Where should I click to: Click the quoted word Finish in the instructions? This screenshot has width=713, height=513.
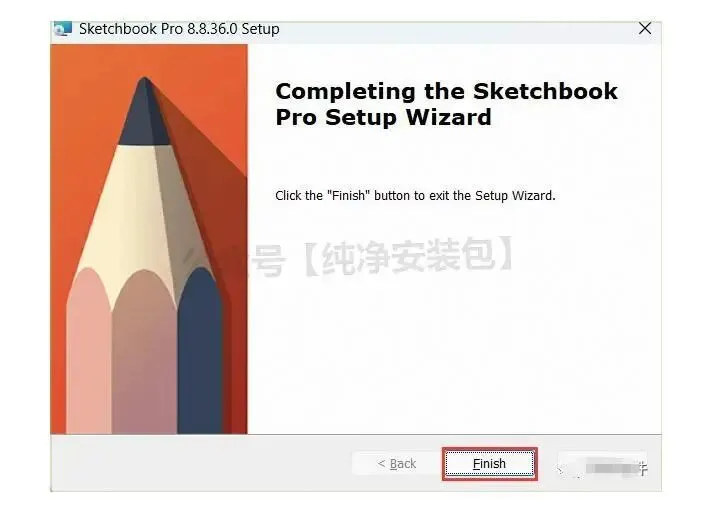(349, 196)
